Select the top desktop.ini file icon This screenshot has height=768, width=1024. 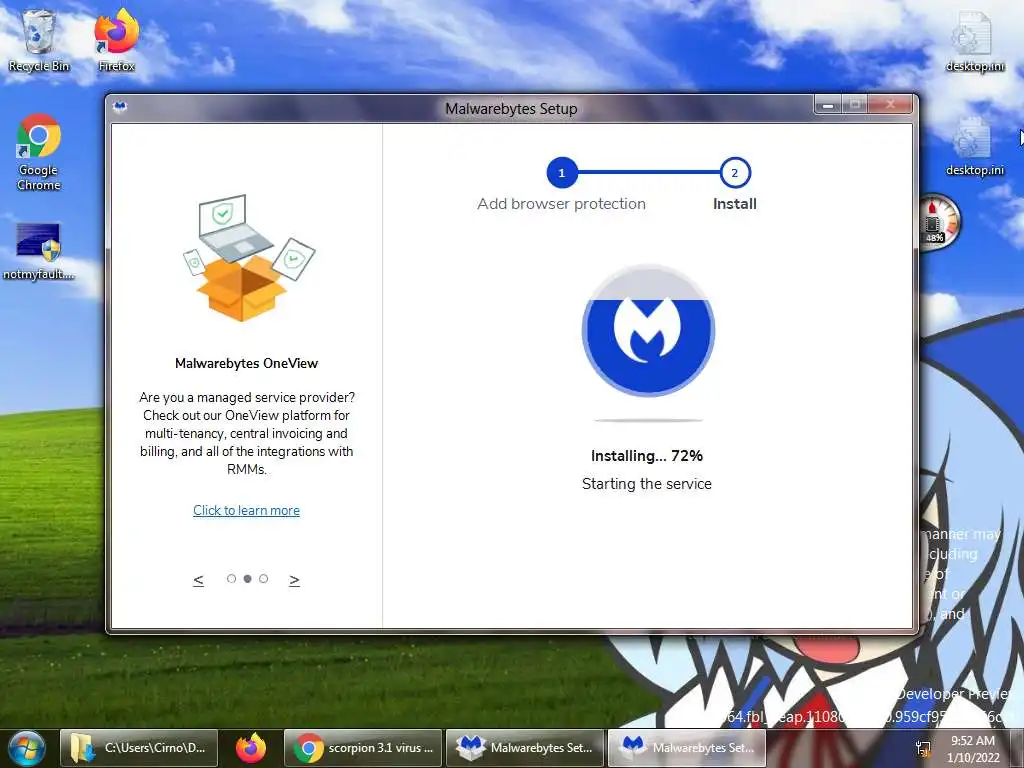pos(974,42)
